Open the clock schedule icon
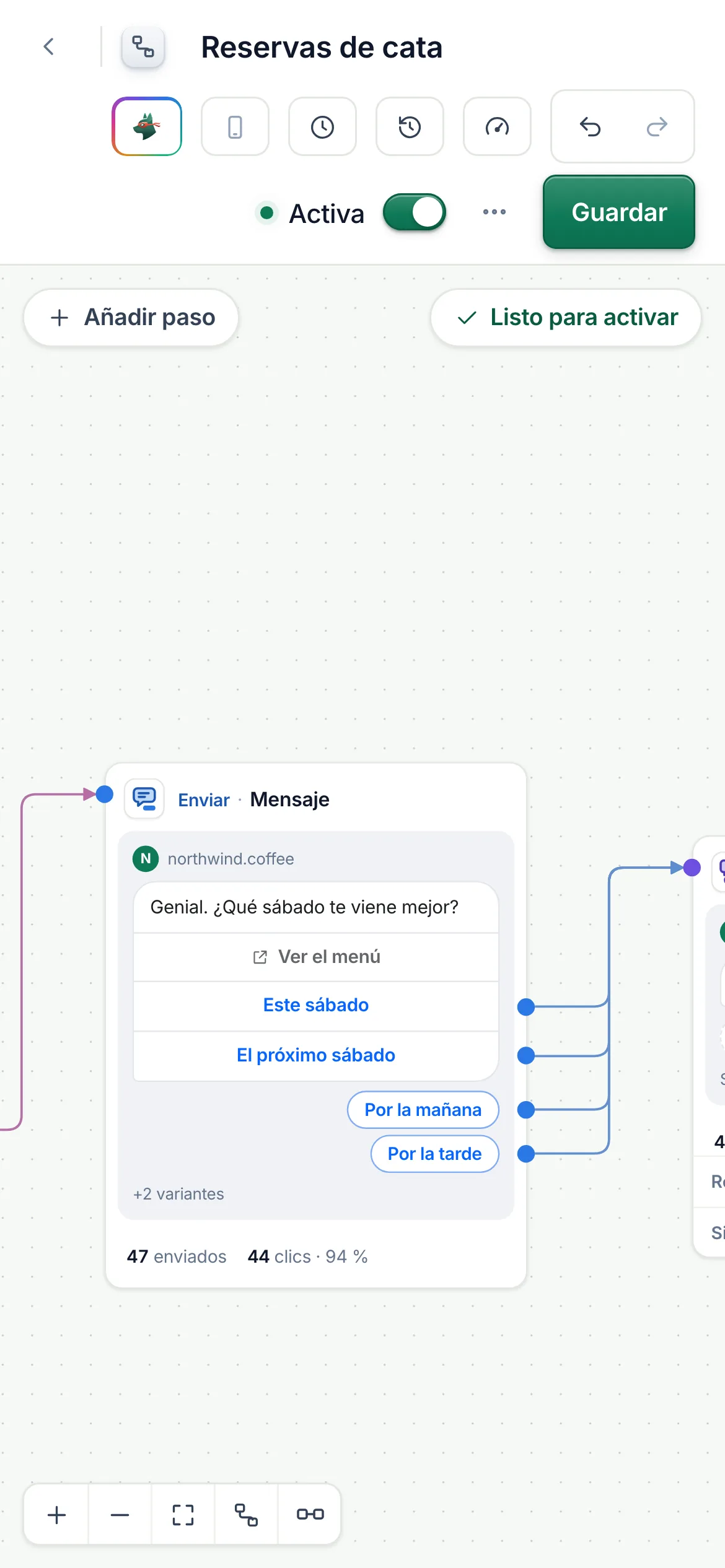The image size is (725, 1568). (x=322, y=127)
